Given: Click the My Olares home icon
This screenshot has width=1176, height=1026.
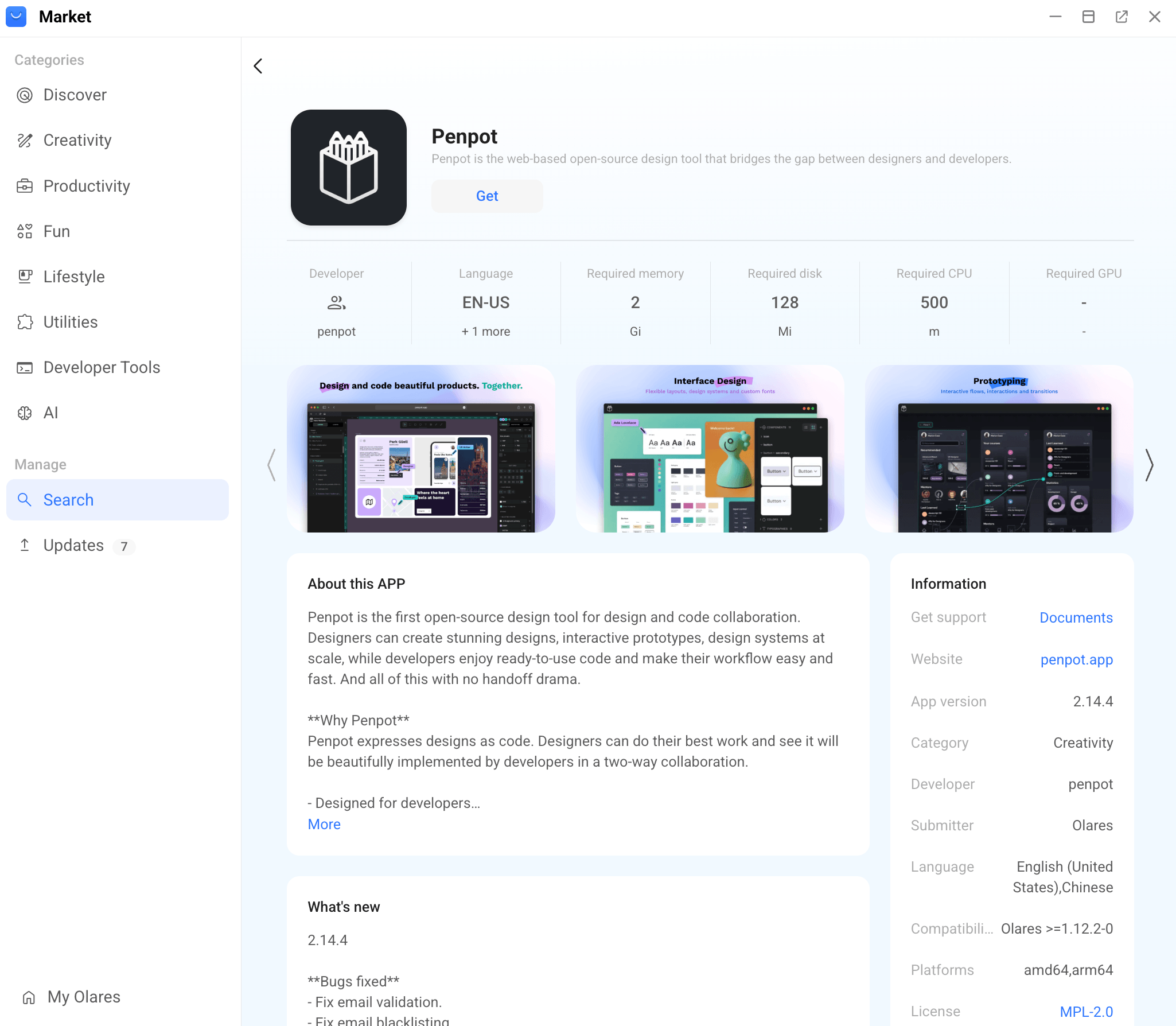Looking at the screenshot, I should tap(29, 998).
